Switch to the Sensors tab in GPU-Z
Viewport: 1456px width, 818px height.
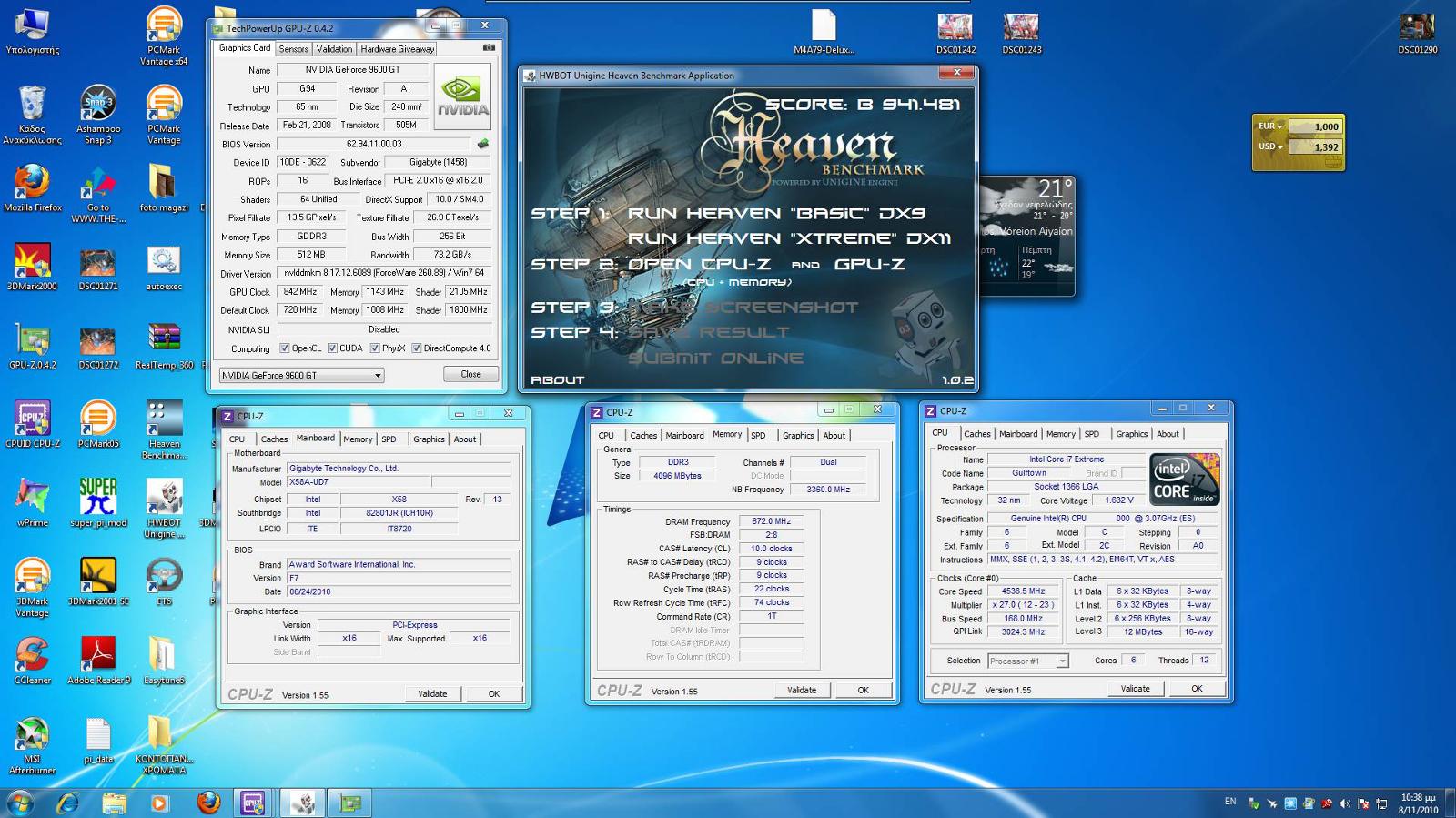click(293, 49)
